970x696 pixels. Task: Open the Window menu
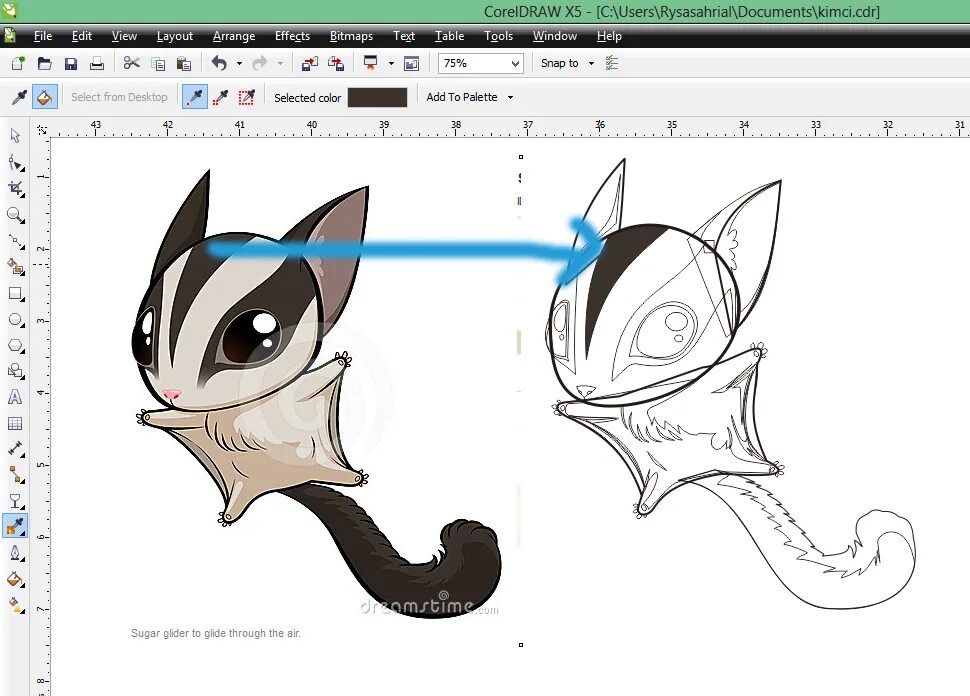[555, 36]
